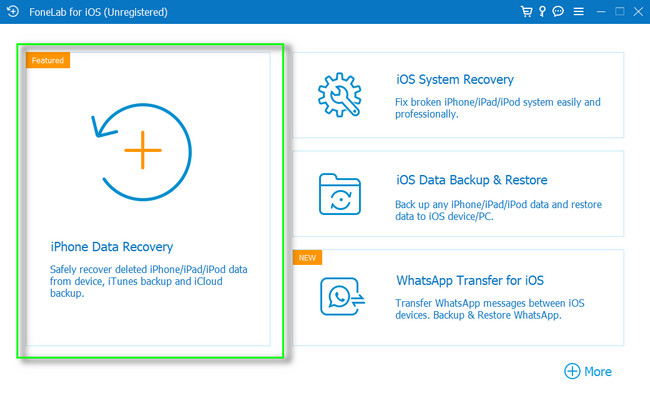Click the orange Featured badge
This screenshot has height=395, width=650.
click(48, 60)
